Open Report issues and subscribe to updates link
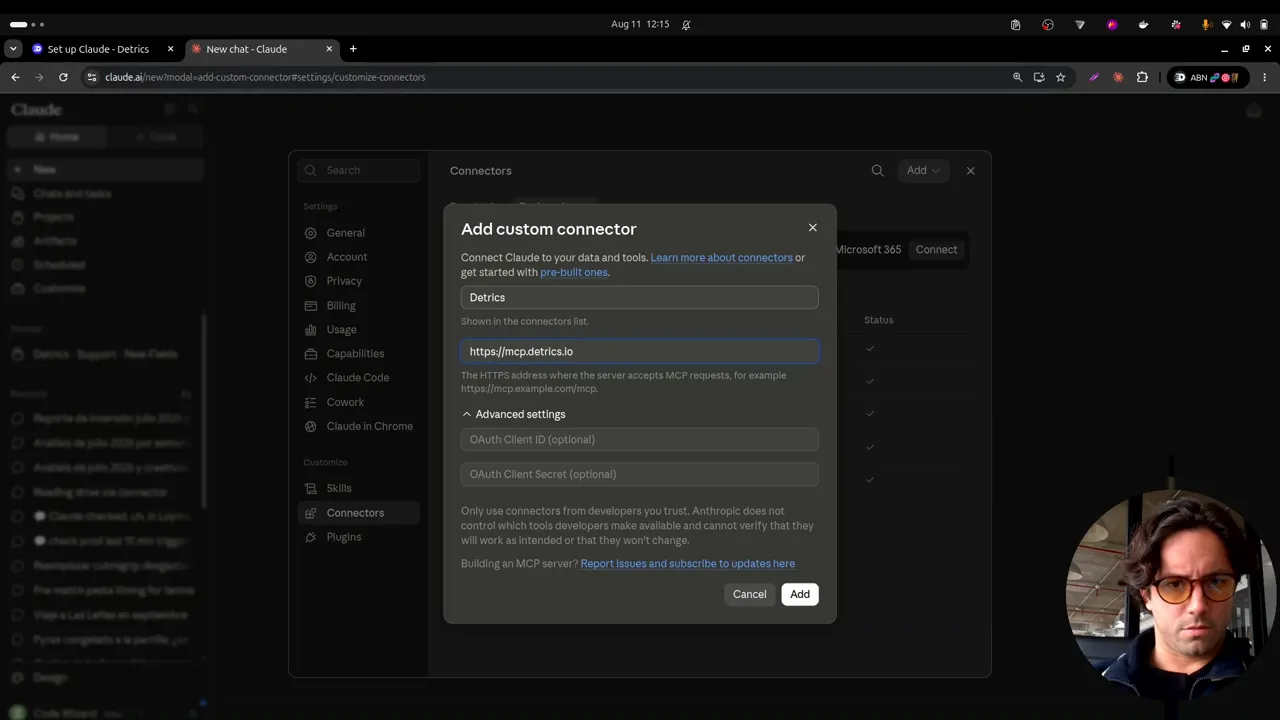Image resolution: width=1280 pixels, height=720 pixels. [x=688, y=563]
